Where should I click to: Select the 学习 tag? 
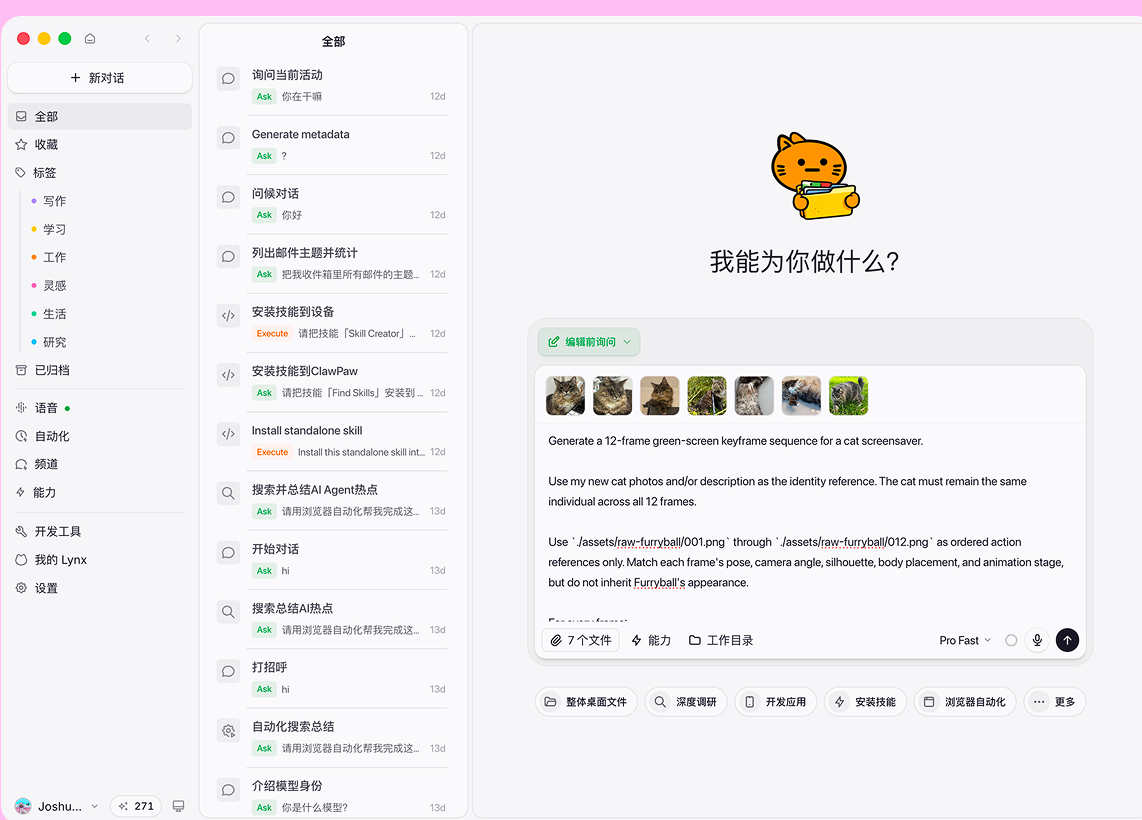tap(54, 229)
